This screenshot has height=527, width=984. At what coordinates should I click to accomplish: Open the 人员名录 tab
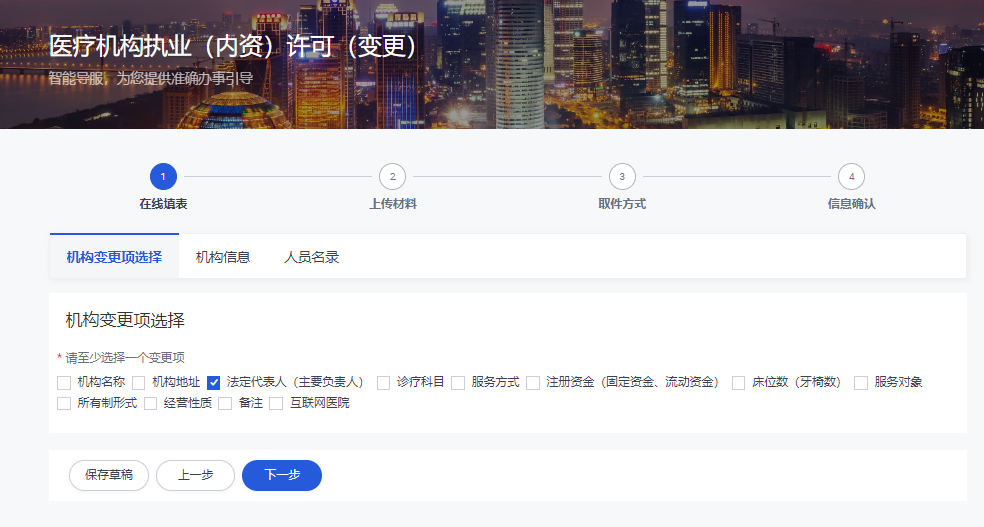311,257
